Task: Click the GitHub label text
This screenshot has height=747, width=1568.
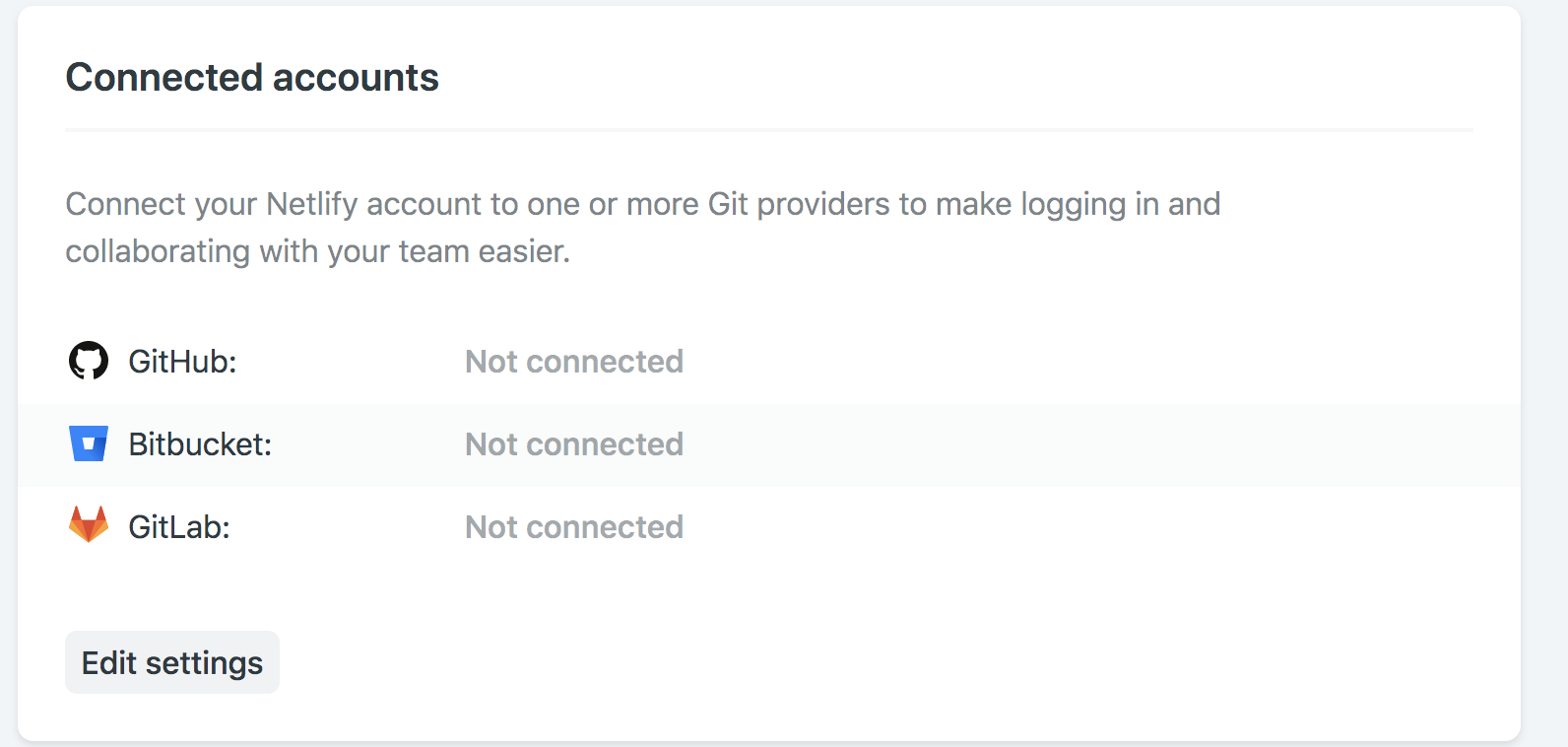Action: 181,362
